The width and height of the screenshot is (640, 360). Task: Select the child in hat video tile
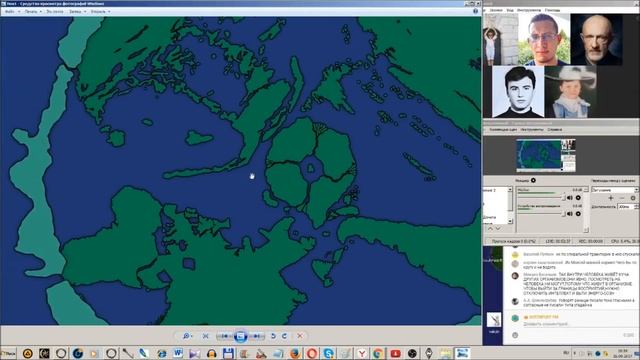[x=570, y=92]
